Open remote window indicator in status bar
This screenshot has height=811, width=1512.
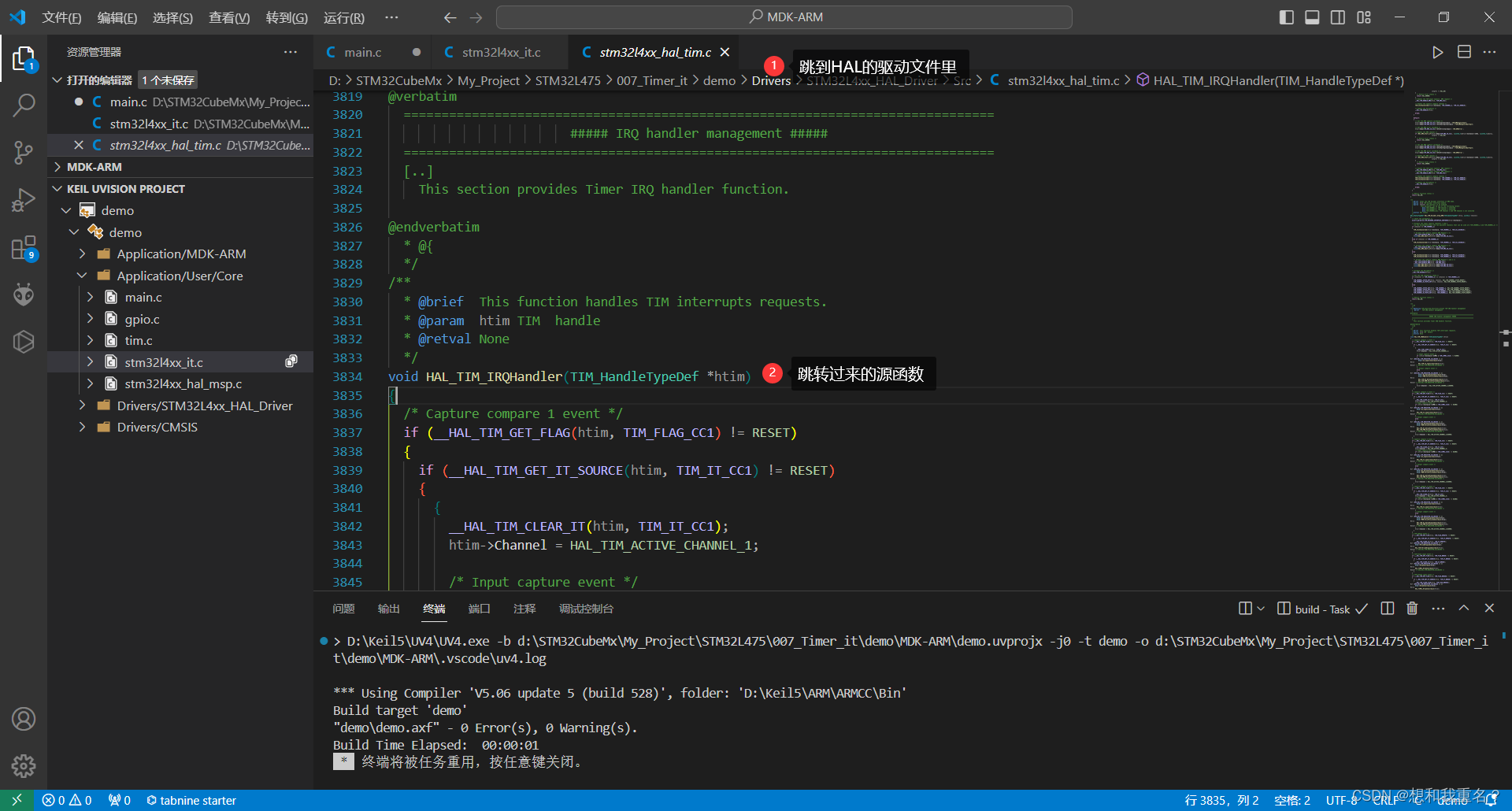click(17, 800)
